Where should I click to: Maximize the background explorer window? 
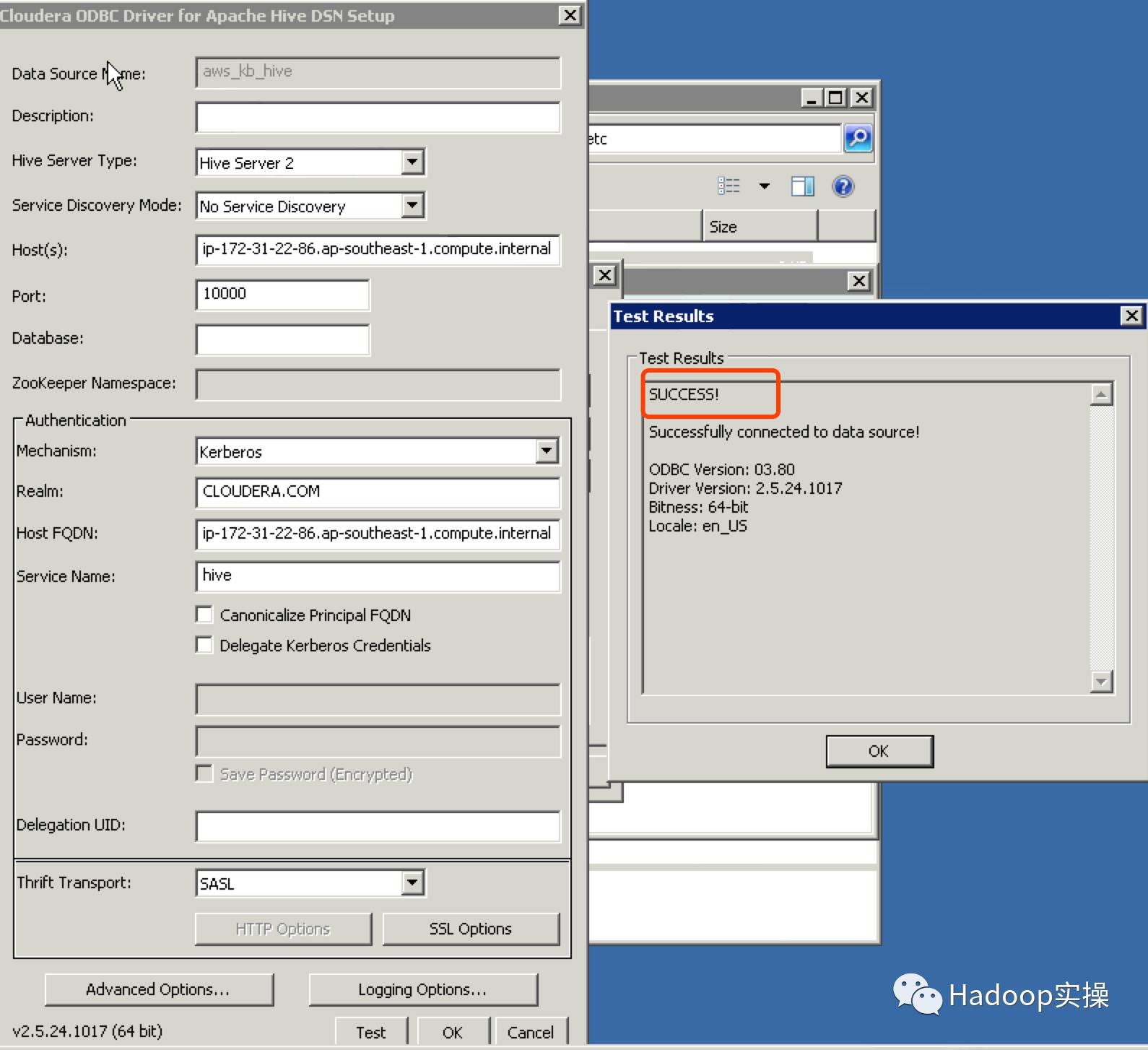point(835,97)
